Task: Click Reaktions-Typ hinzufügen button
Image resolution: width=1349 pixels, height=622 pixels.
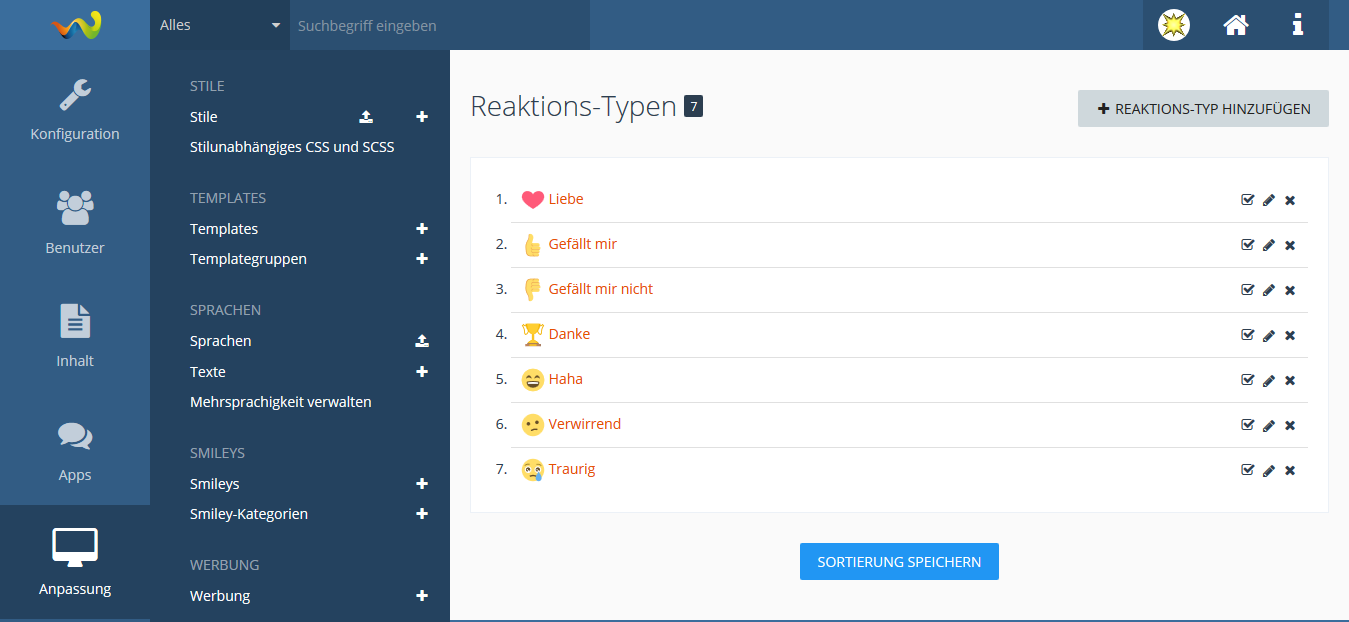Action: click(x=1203, y=109)
